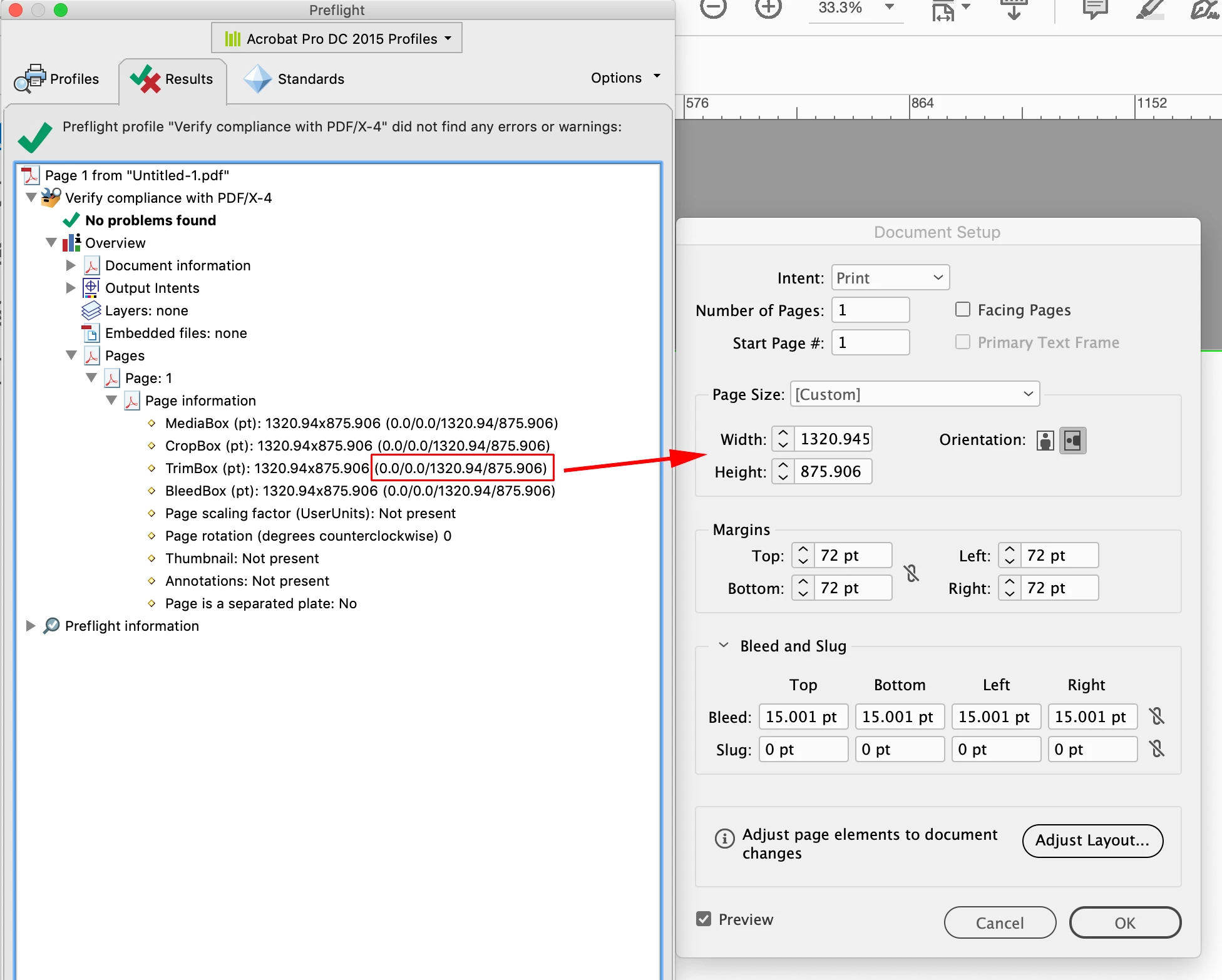
Task: Toggle the slug chain link icon
Action: (x=1157, y=749)
